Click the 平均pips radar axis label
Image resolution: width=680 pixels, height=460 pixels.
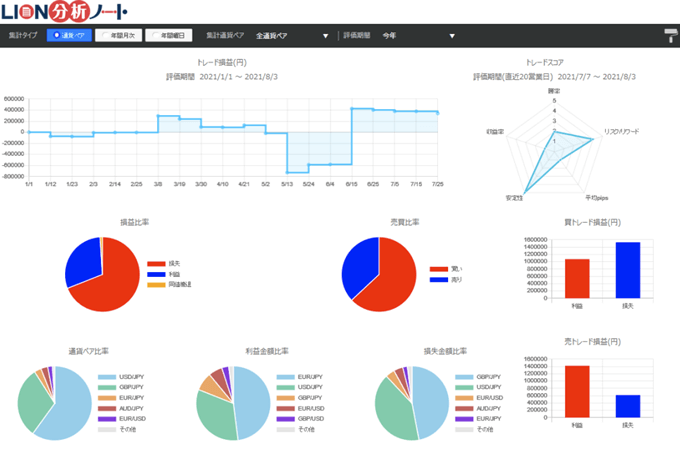[x=597, y=198]
